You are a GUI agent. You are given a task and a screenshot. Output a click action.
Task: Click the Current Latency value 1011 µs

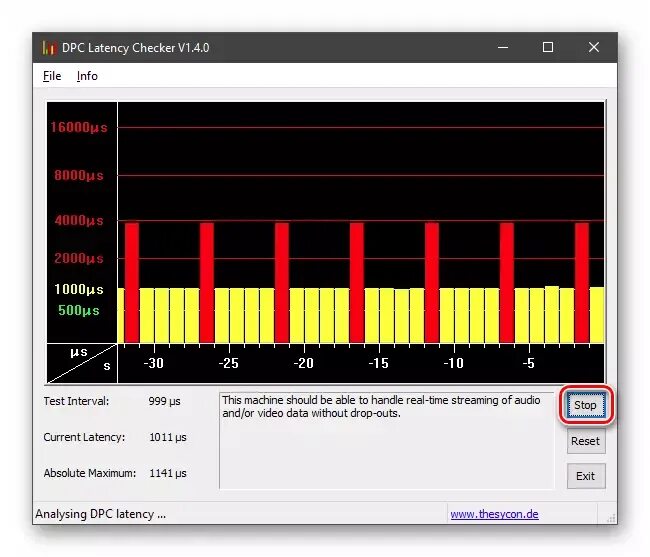click(168, 438)
